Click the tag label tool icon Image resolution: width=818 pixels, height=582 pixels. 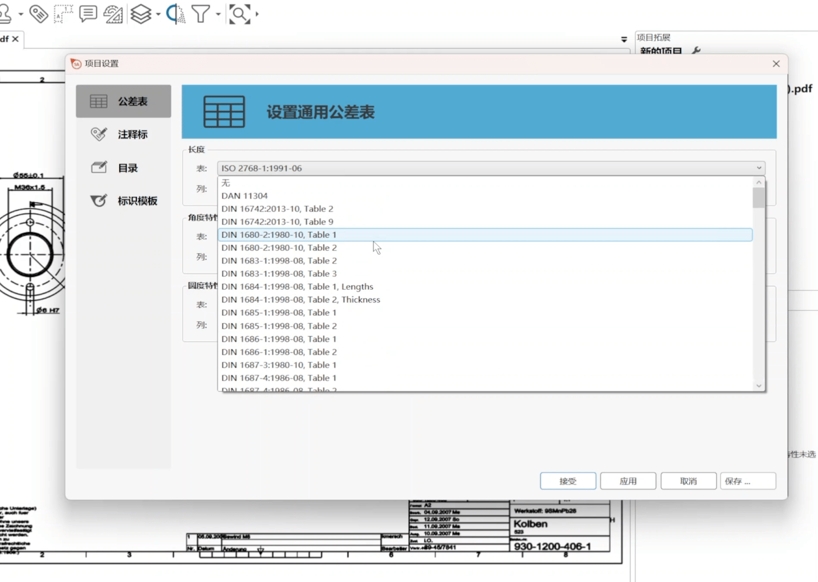coord(38,14)
